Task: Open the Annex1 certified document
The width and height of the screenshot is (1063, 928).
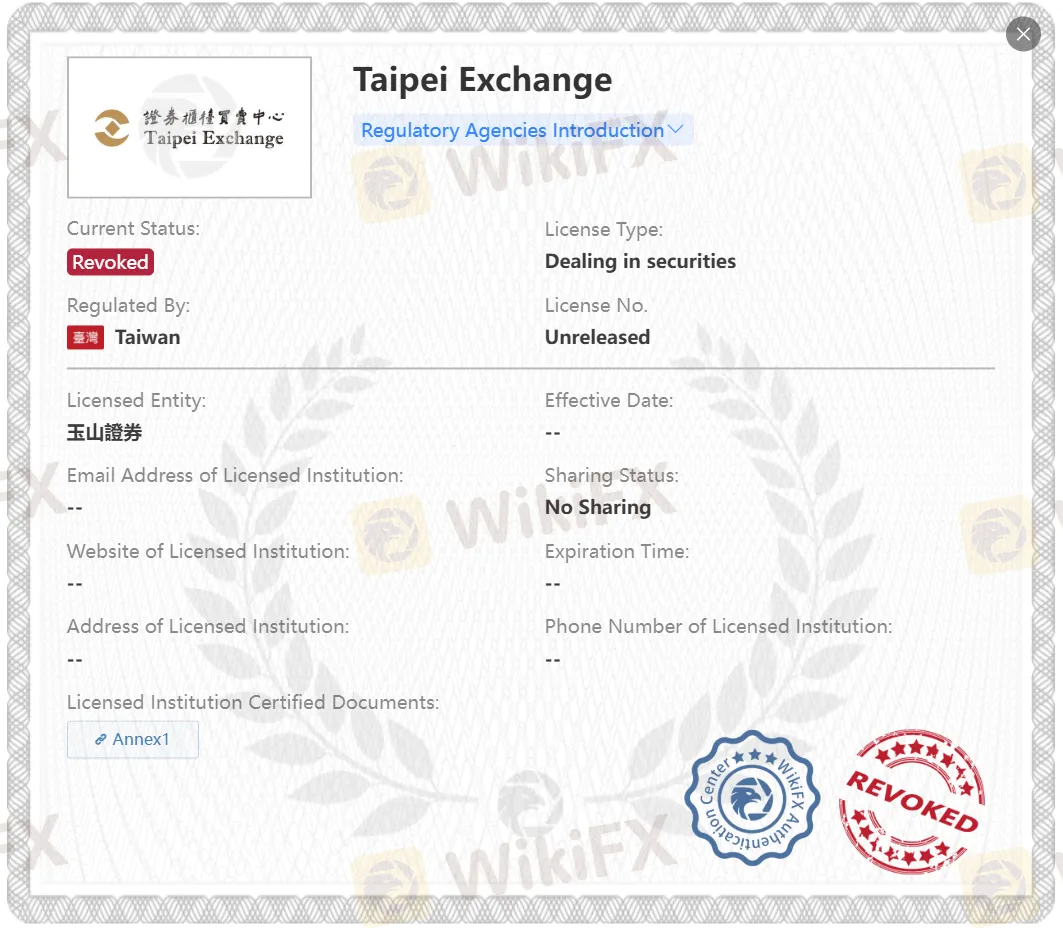Action: (x=132, y=739)
